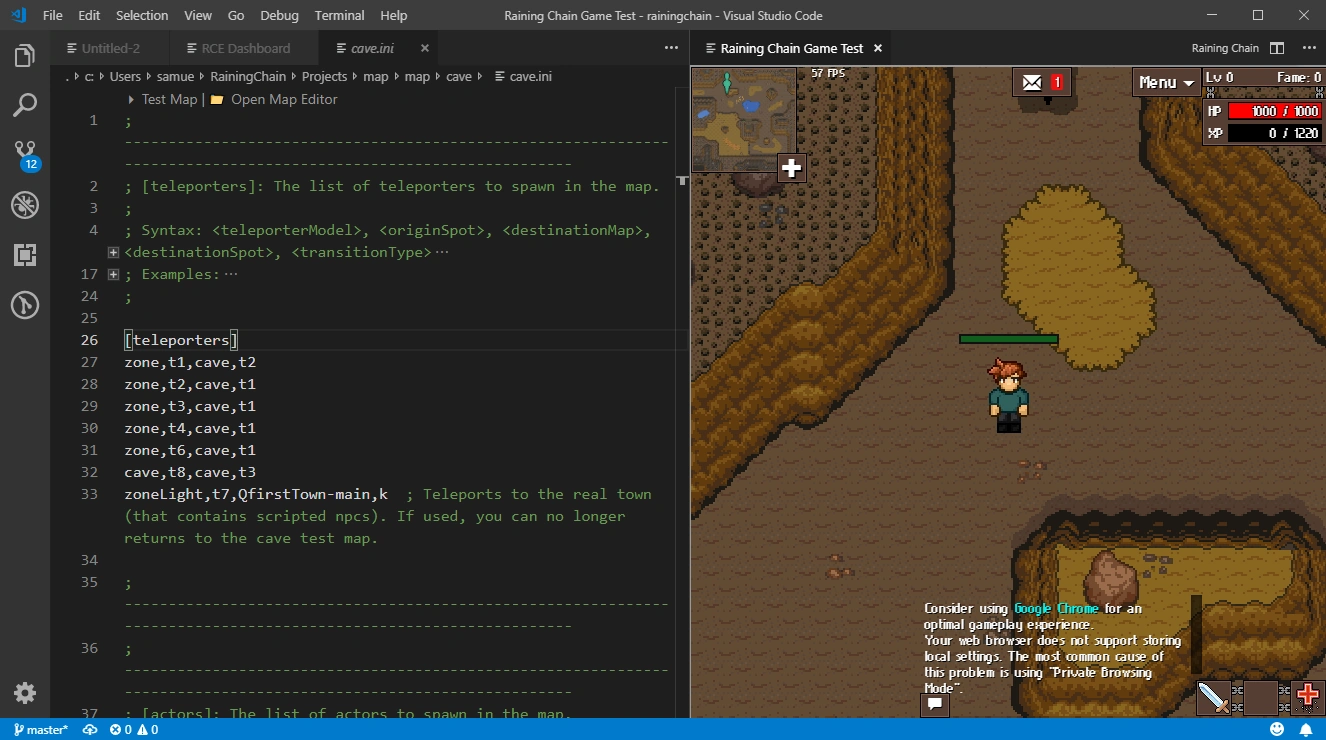The image size is (1326, 740).
Task: Select the Raining Chain Game Test tab
Action: pyautogui.click(x=792, y=48)
